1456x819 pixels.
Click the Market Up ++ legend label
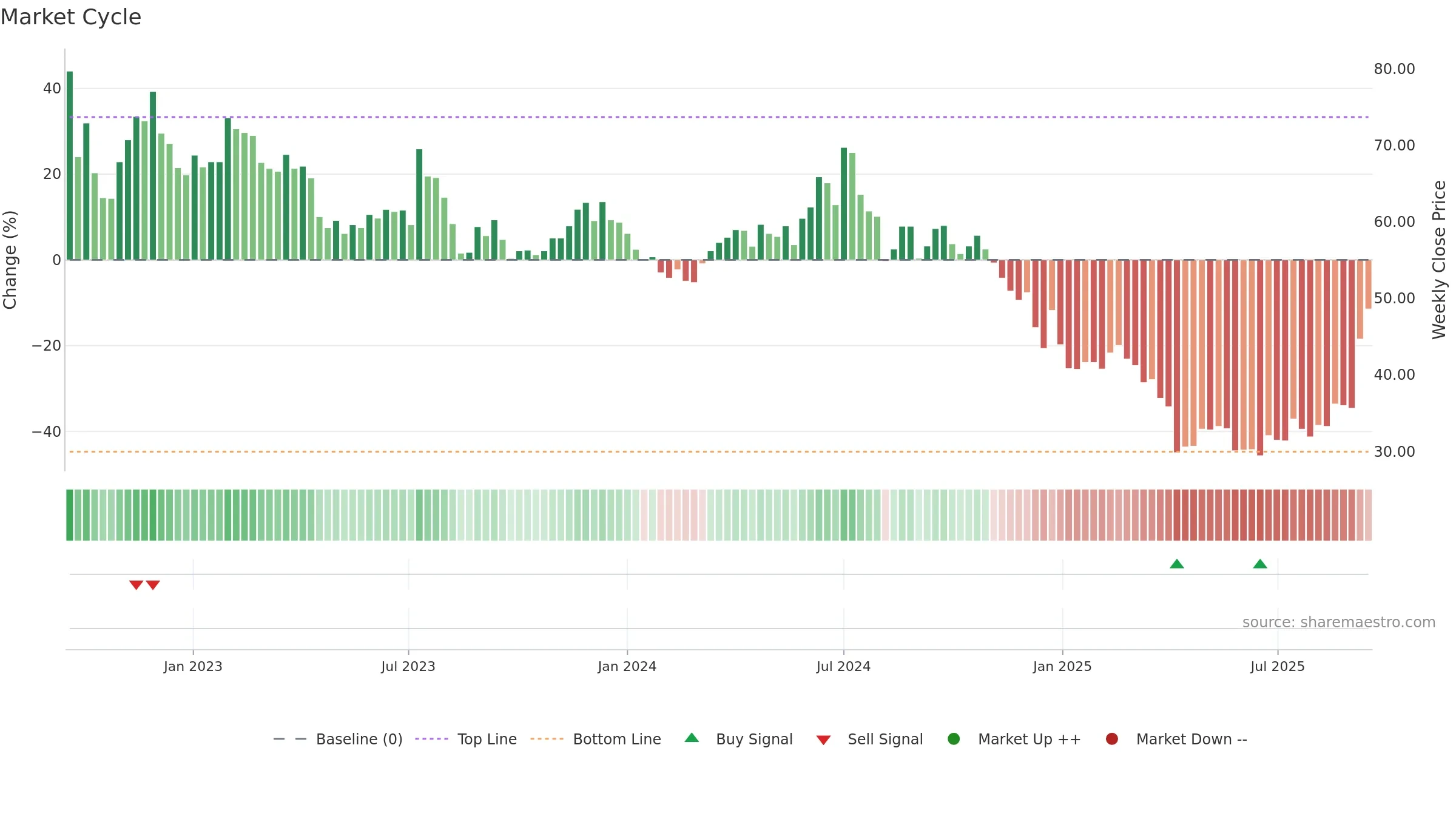1030,739
